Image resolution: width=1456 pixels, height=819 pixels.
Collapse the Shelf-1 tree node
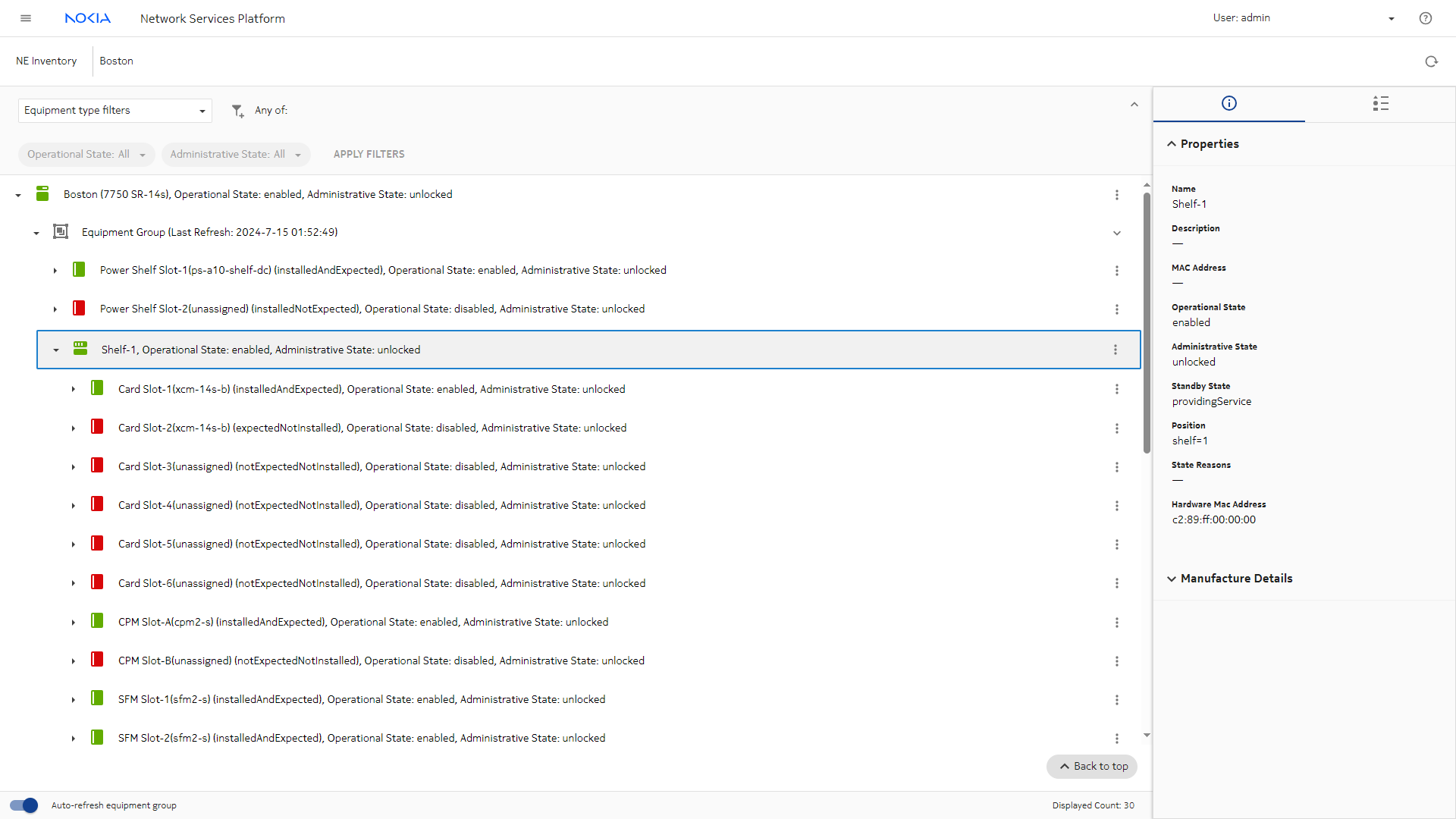tap(56, 350)
